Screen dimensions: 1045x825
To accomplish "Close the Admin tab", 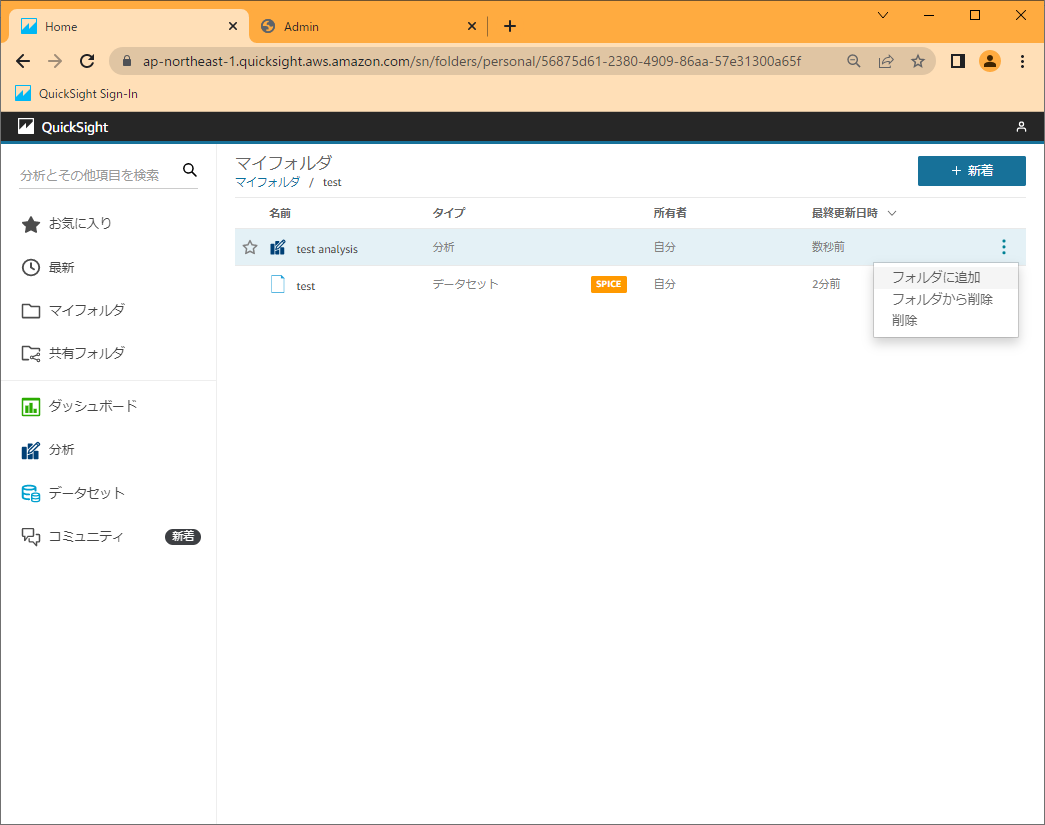I will coord(472,26).
